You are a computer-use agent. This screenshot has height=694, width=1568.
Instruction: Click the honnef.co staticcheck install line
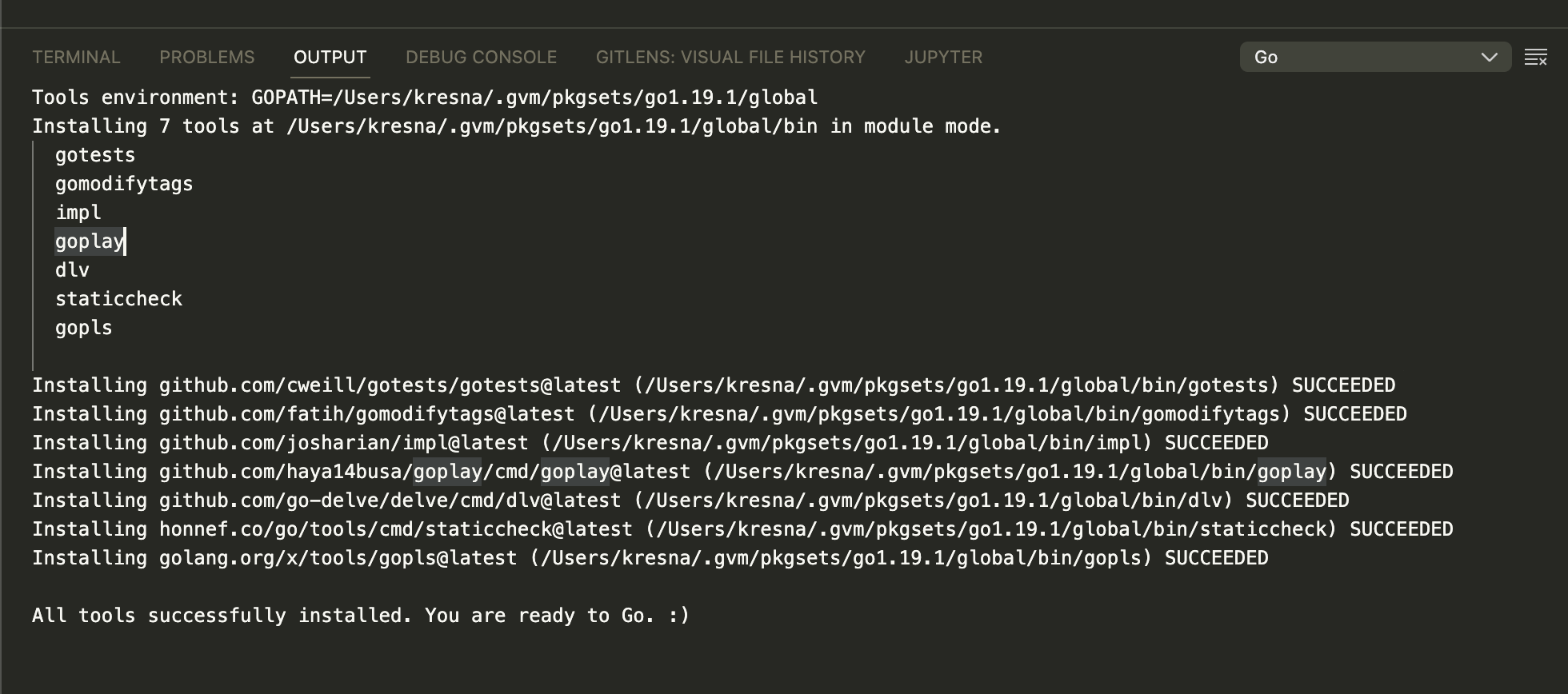[742, 529]
